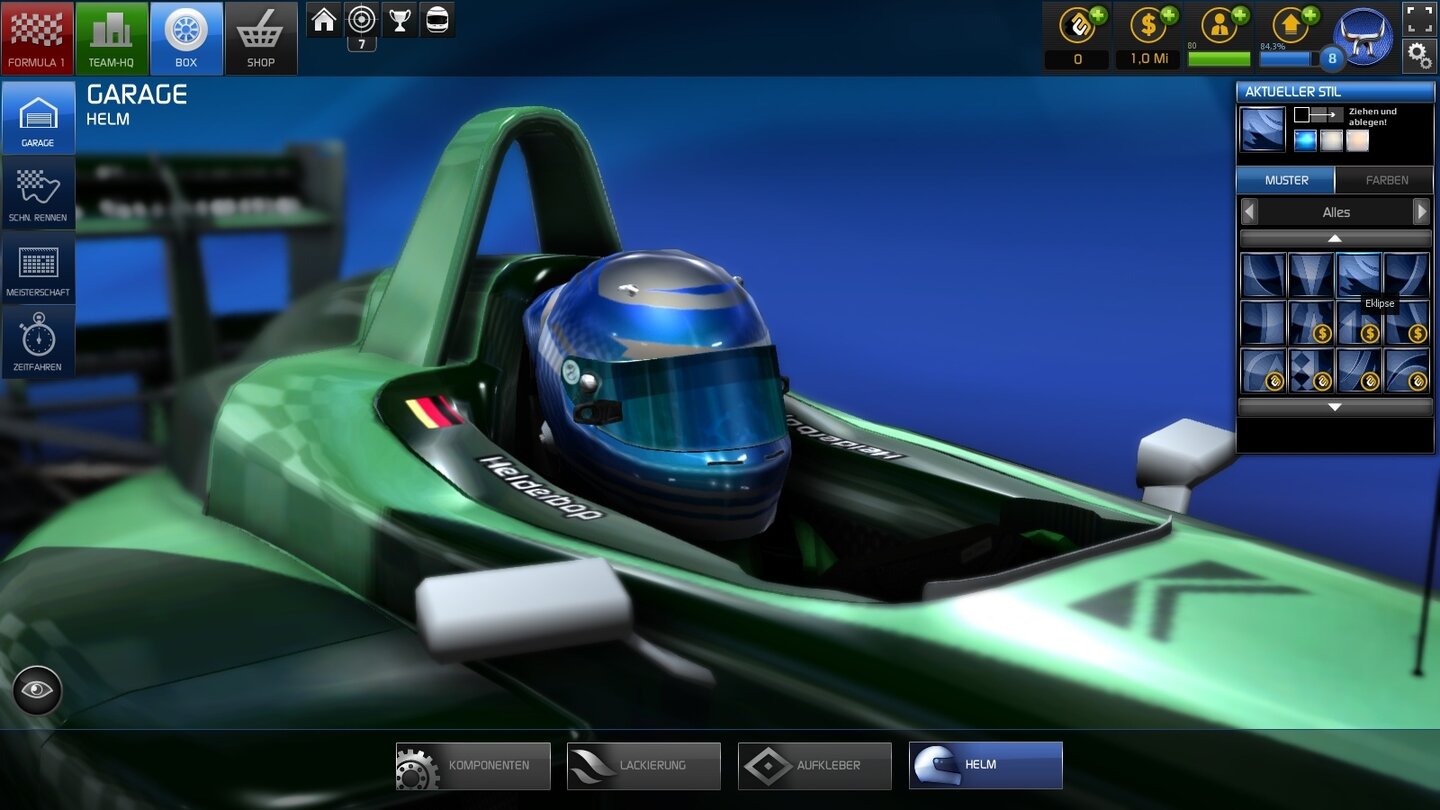Switch to the Muster patterns tab
The width and height of the screenshot is (1440, 810).
1286,180
